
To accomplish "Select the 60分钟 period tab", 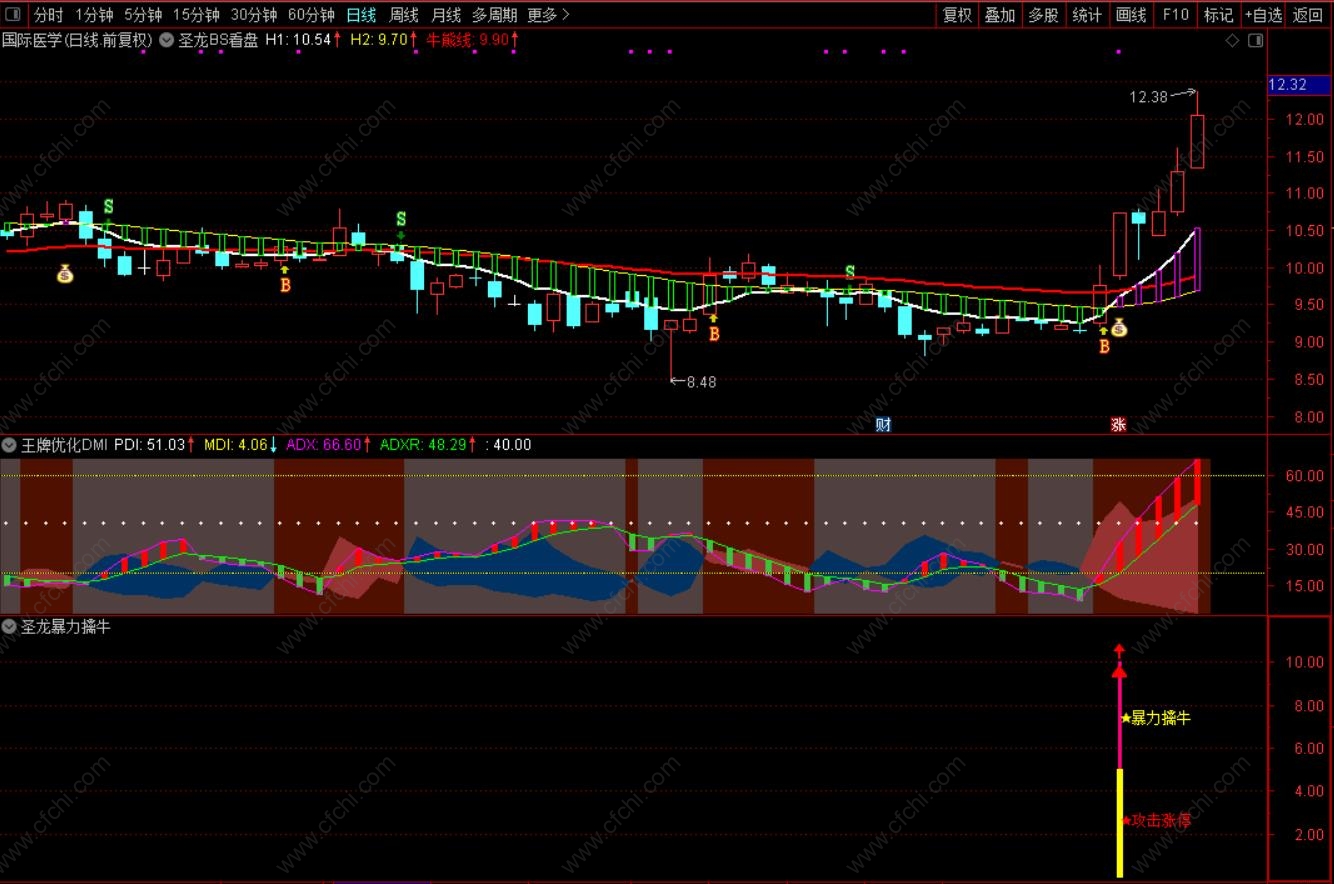I will coord(311,15).
